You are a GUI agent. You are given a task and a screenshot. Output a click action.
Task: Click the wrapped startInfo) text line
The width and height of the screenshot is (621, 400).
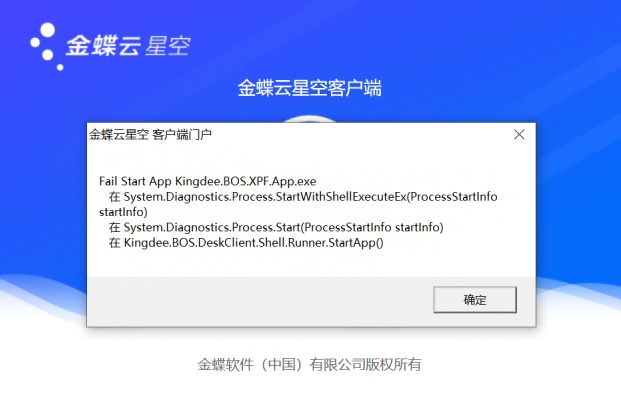coord(123,212)
